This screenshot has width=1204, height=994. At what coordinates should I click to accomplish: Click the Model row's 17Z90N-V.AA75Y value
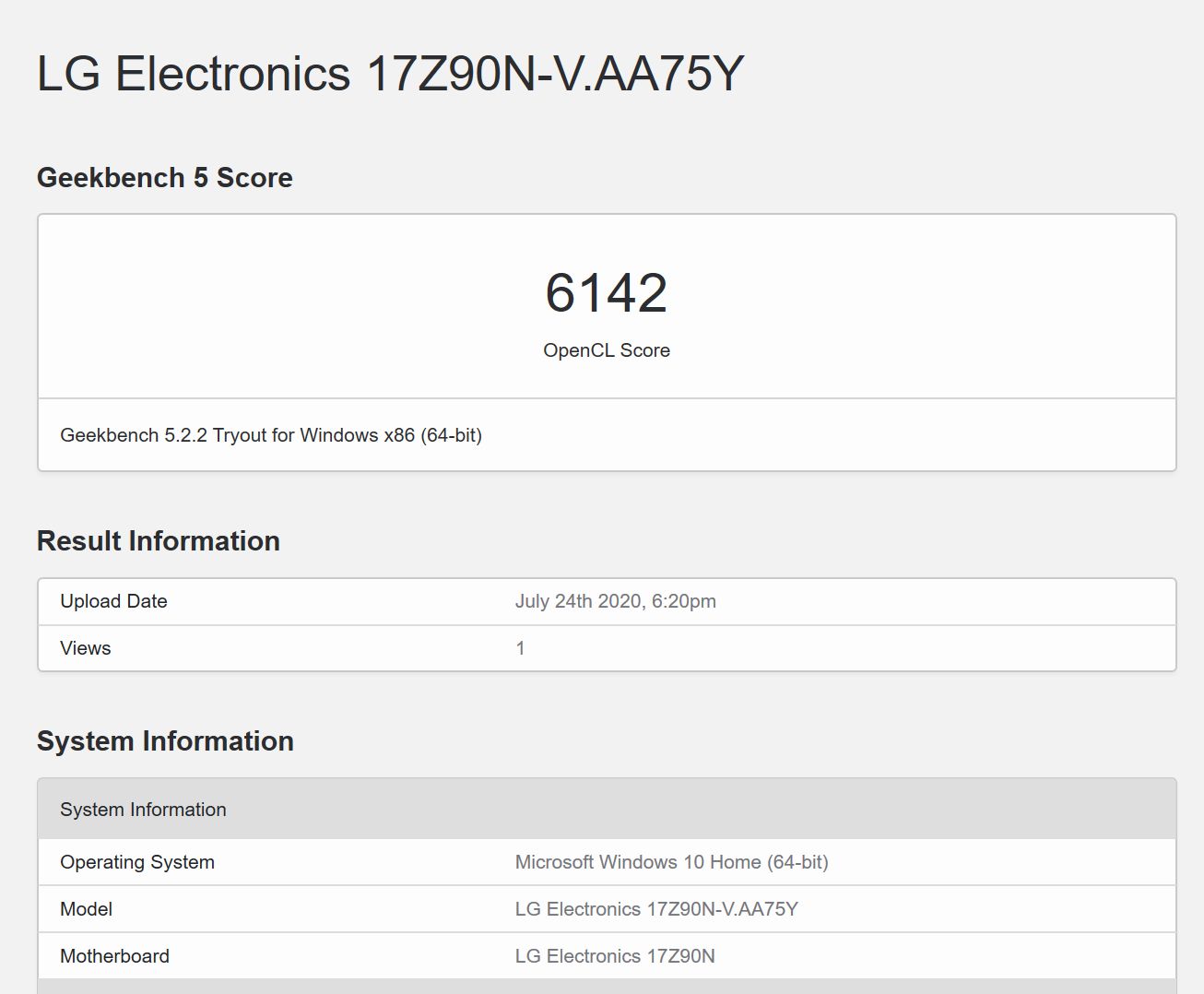point(656,909)
